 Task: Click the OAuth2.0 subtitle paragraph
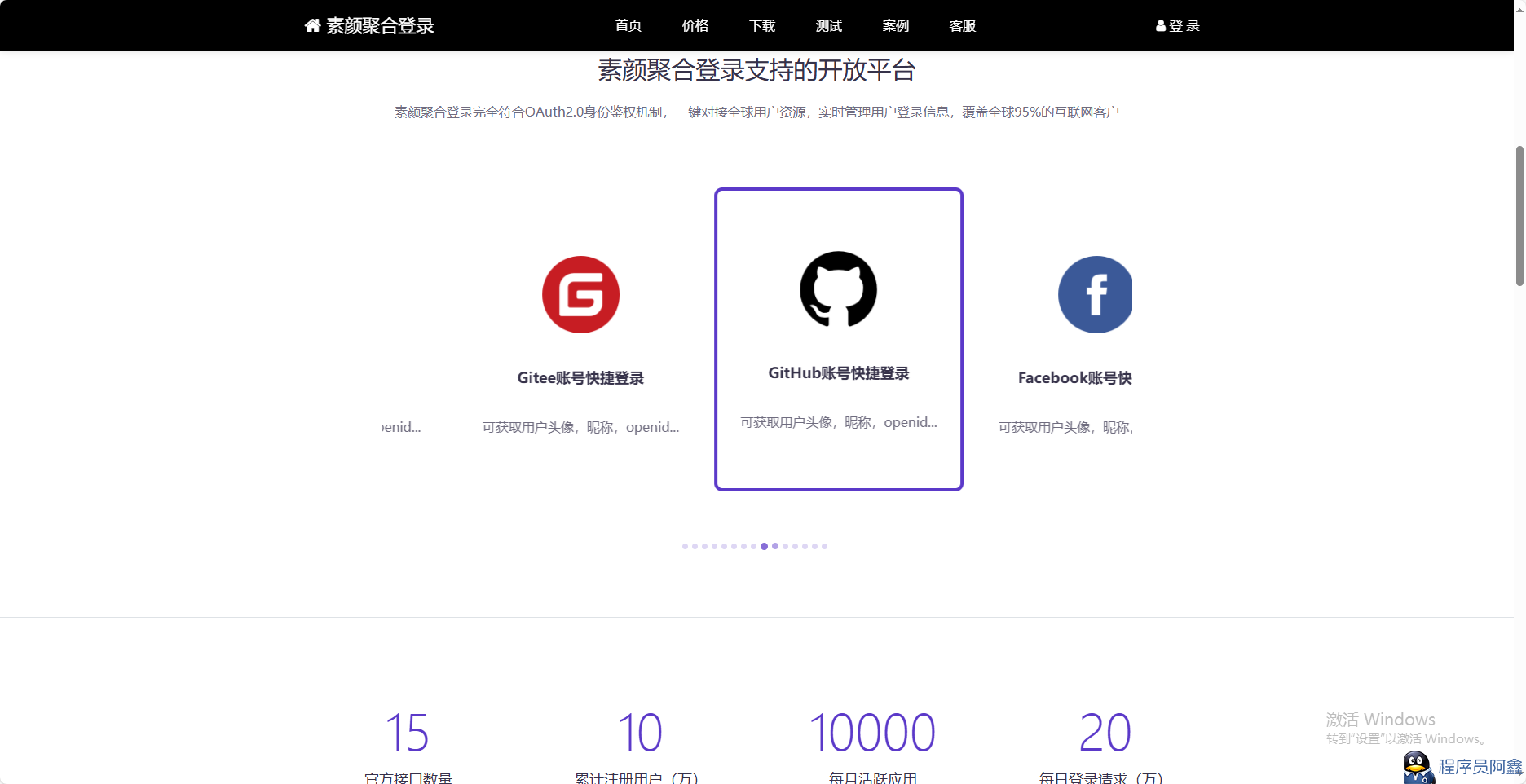click(757, 112)
